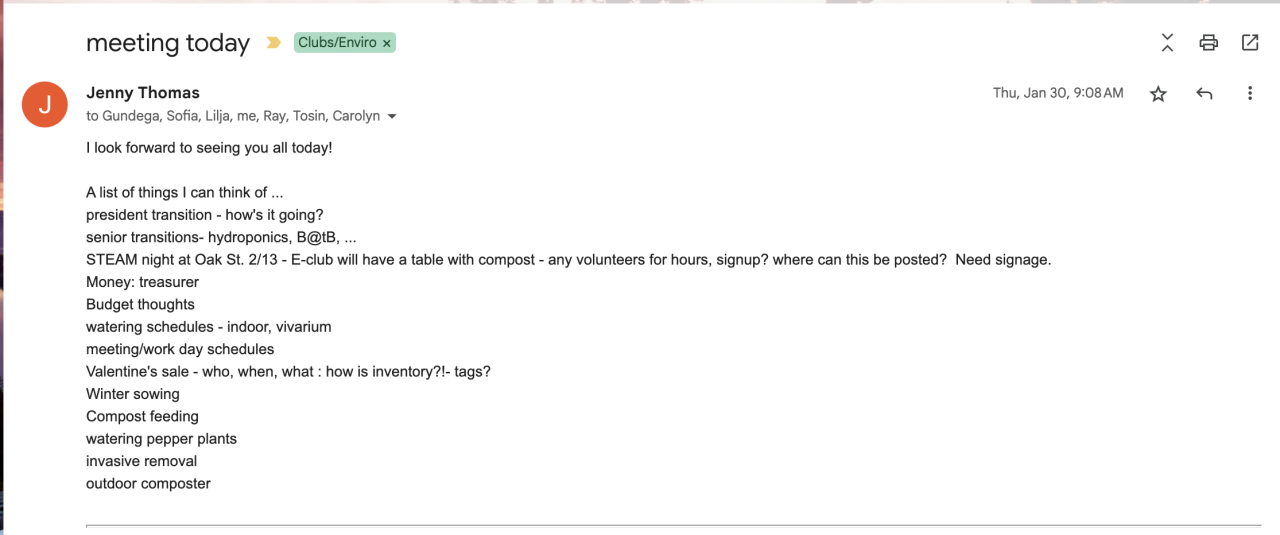
Task: Click the yellow importance marker
Action: (x=273, y=43)
